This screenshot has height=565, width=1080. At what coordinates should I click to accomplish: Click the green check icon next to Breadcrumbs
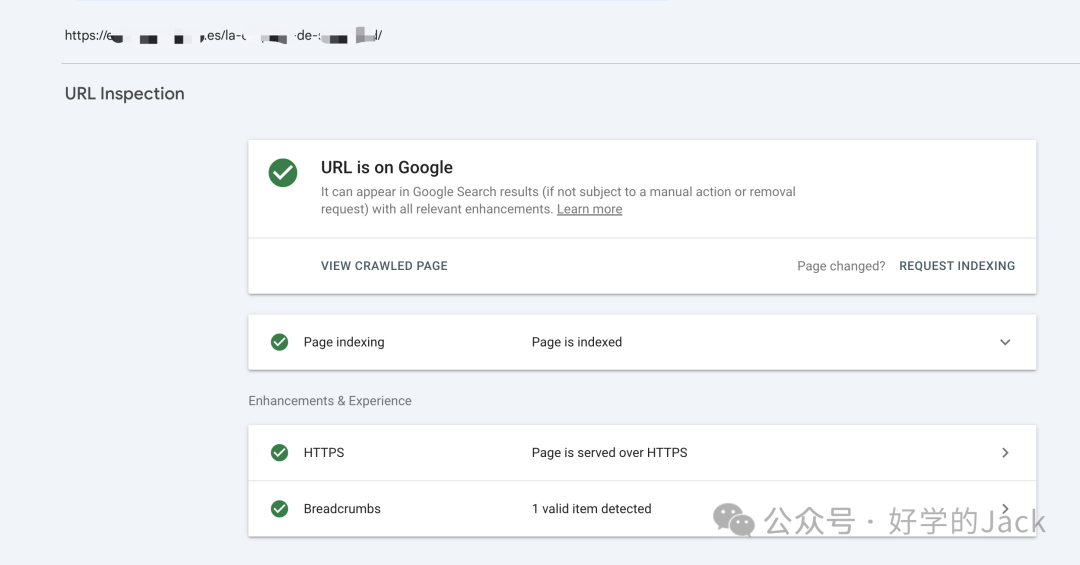tap(279, 508)
